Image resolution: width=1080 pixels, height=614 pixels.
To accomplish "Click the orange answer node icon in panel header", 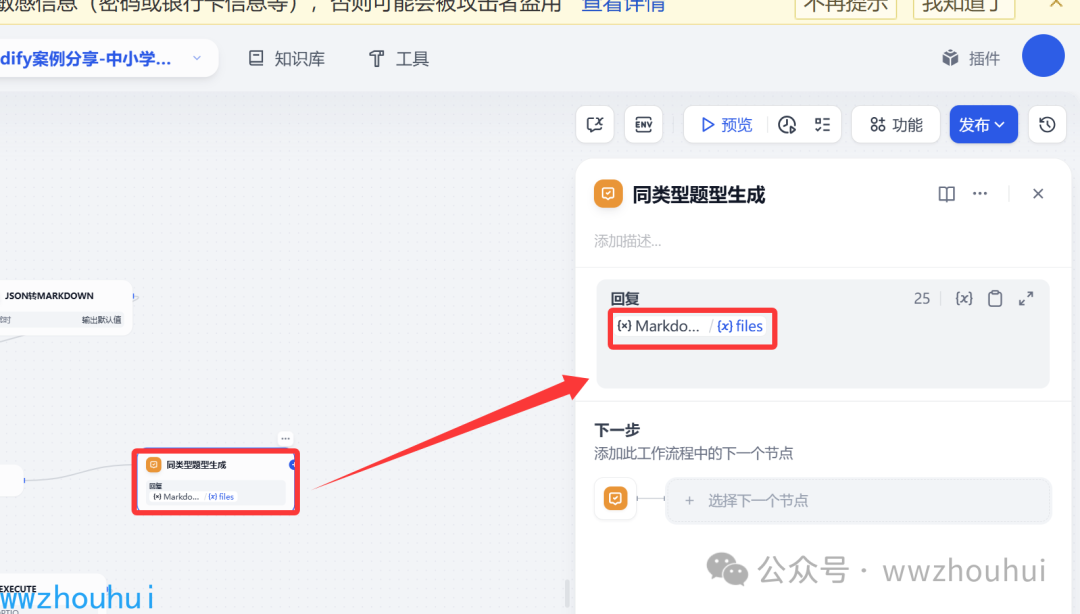I will click(x=608, y=194).
